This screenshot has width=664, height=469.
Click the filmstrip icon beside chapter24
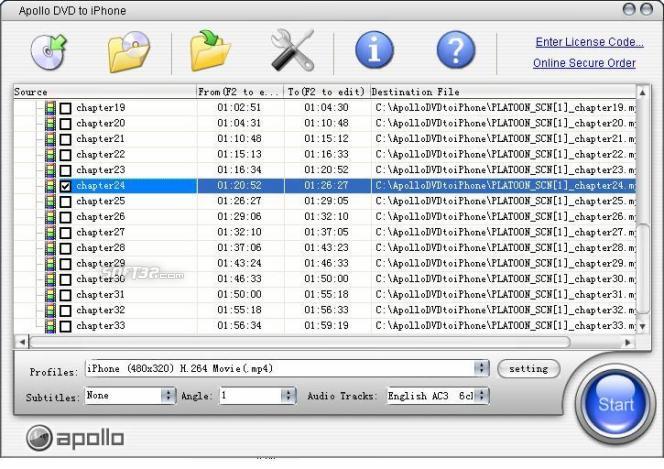tap(50, 186)
